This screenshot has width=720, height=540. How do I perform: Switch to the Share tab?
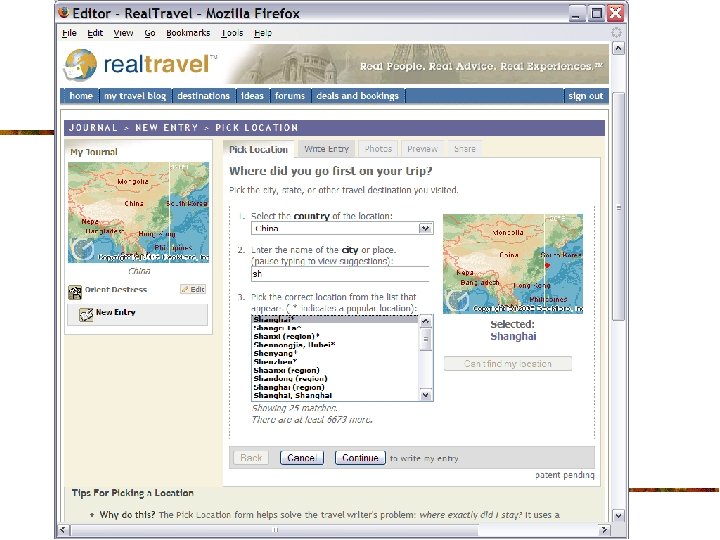click(465, 149)
